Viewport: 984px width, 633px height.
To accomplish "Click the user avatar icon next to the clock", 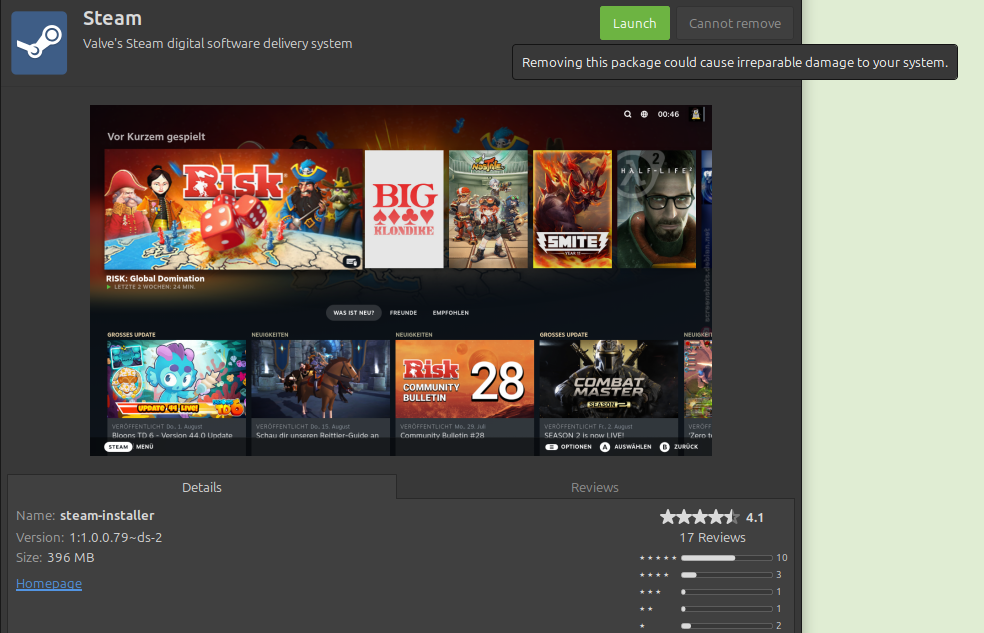I will coord(696,114).
